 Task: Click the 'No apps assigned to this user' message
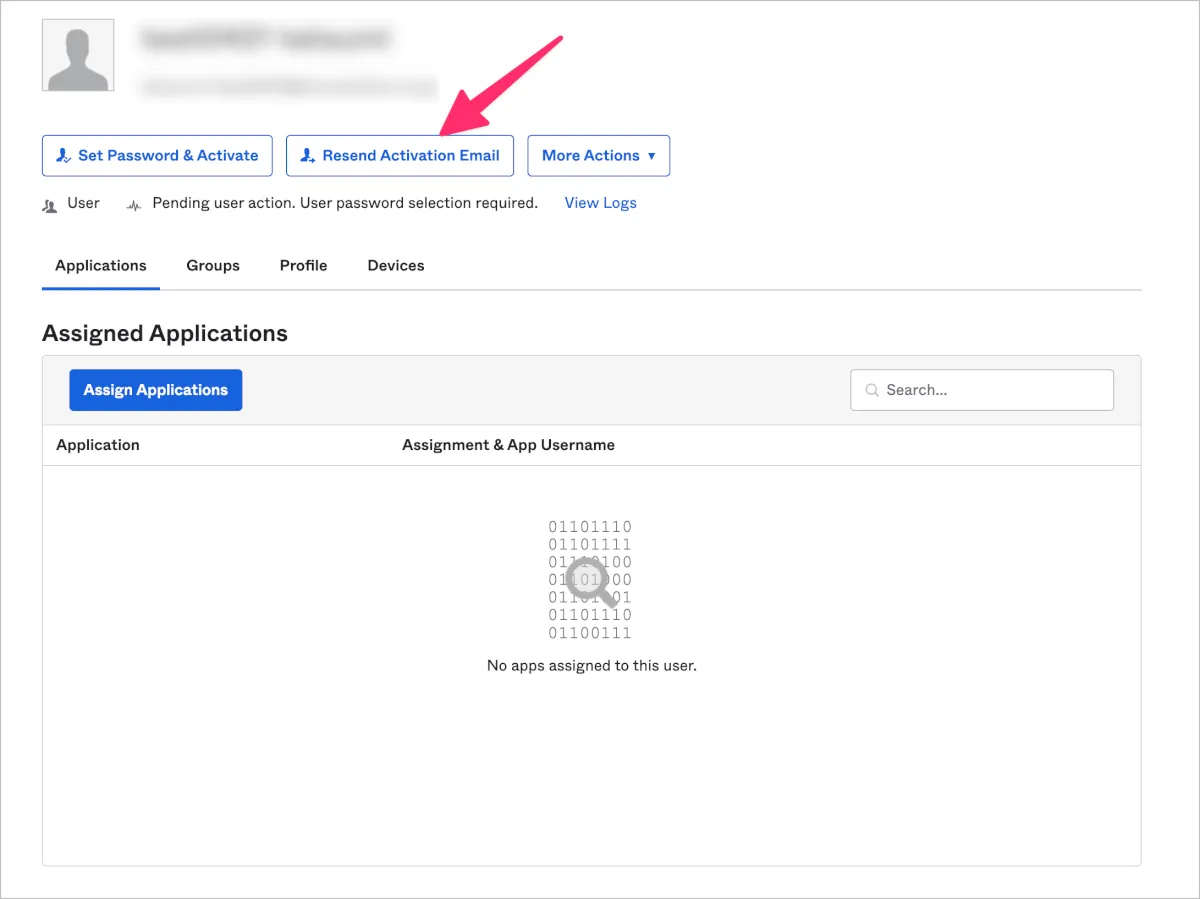[x=591, y=665]
